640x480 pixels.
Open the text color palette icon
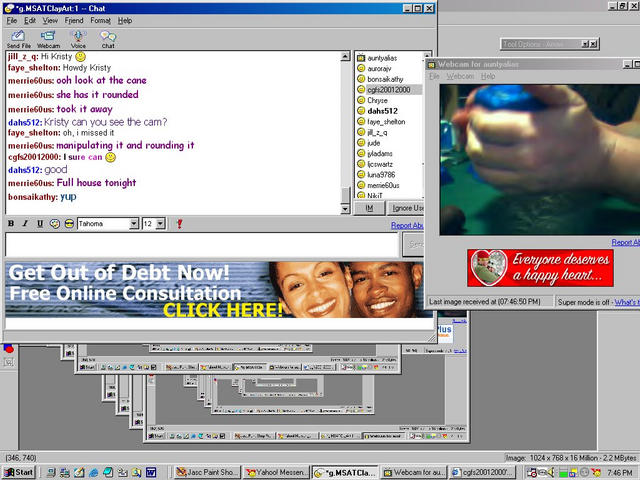tap(55, 224)
